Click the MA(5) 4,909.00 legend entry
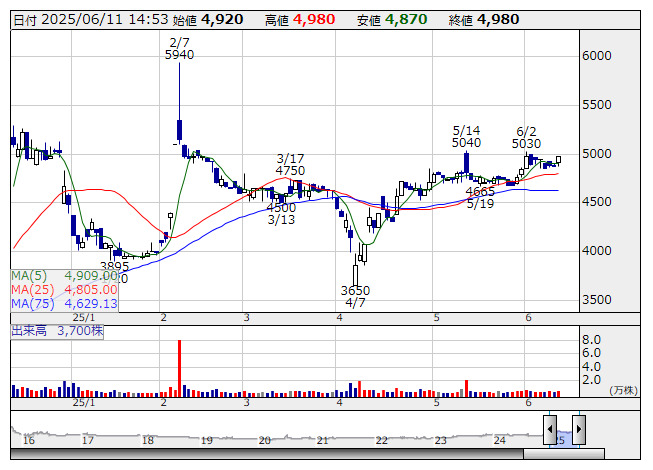The image size is (653, 470). (64, 276)
